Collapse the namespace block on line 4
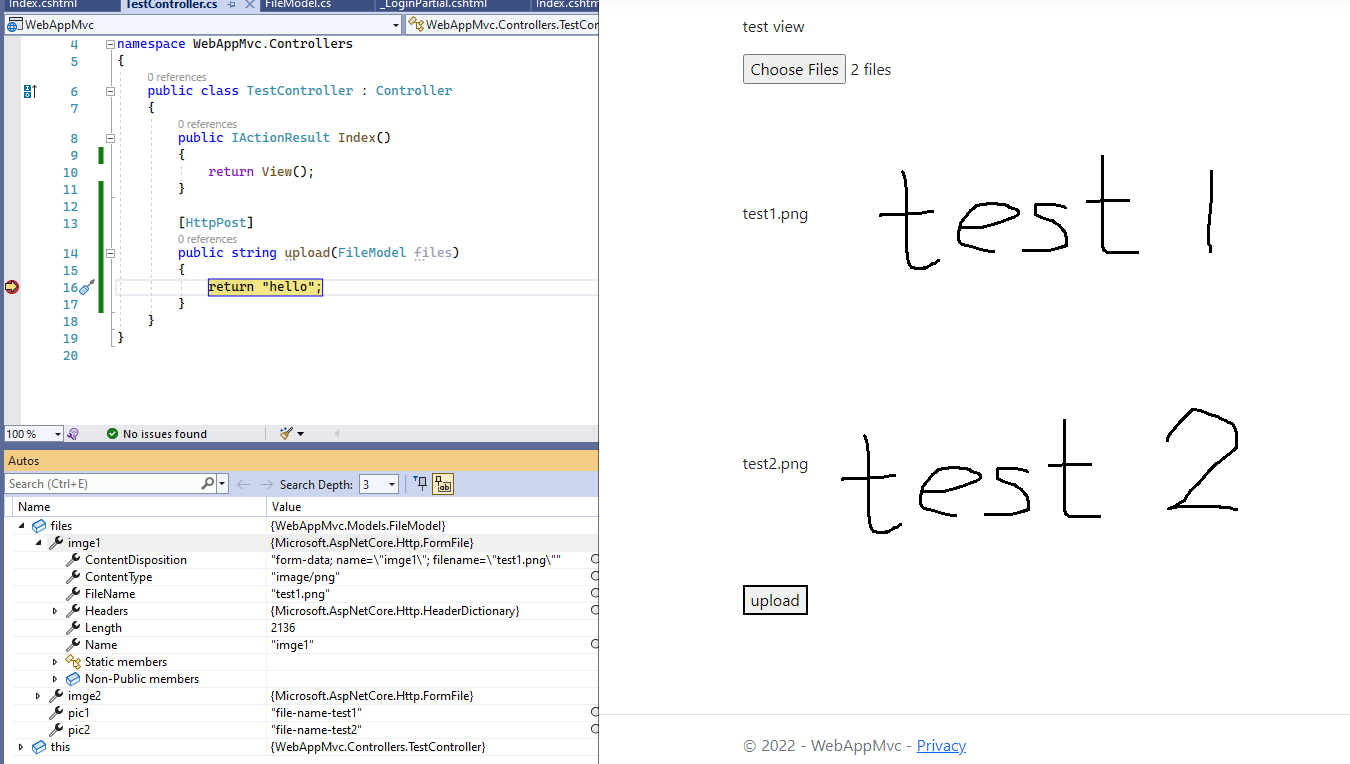Image resolution: width=1350 pixels, height=764 pixels. click(x=110, y=45)
